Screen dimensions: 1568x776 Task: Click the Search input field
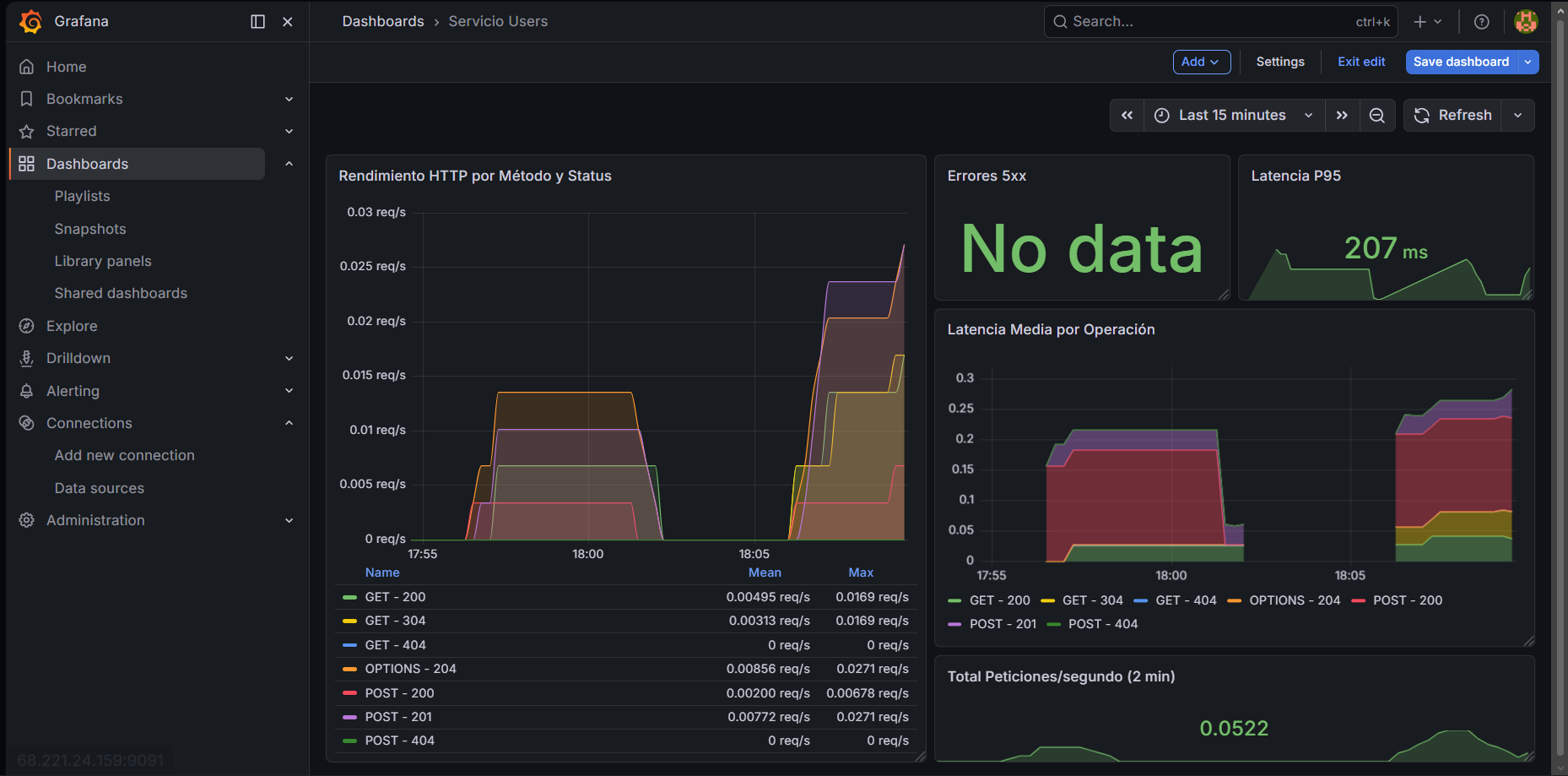[x=1220, y=22]
